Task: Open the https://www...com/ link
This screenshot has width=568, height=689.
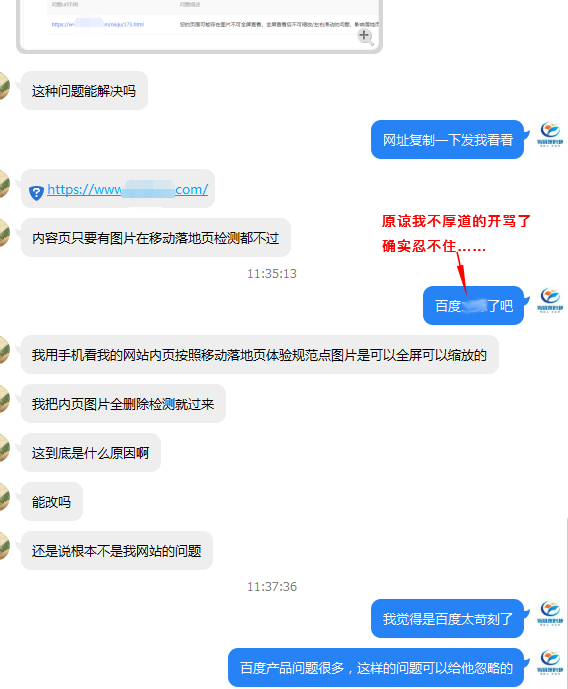Action: 127,189
